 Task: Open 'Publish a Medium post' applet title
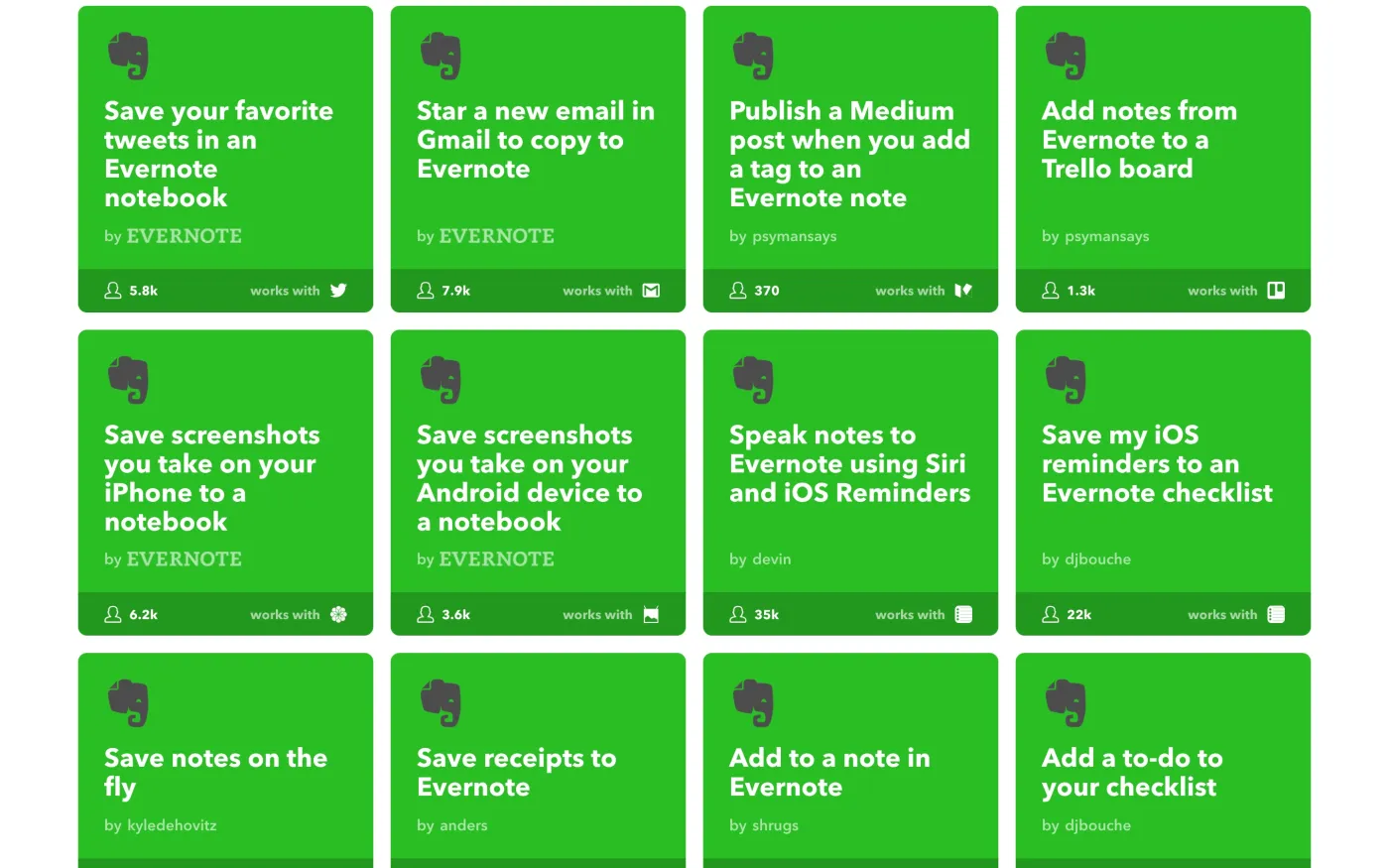(849, 154)
